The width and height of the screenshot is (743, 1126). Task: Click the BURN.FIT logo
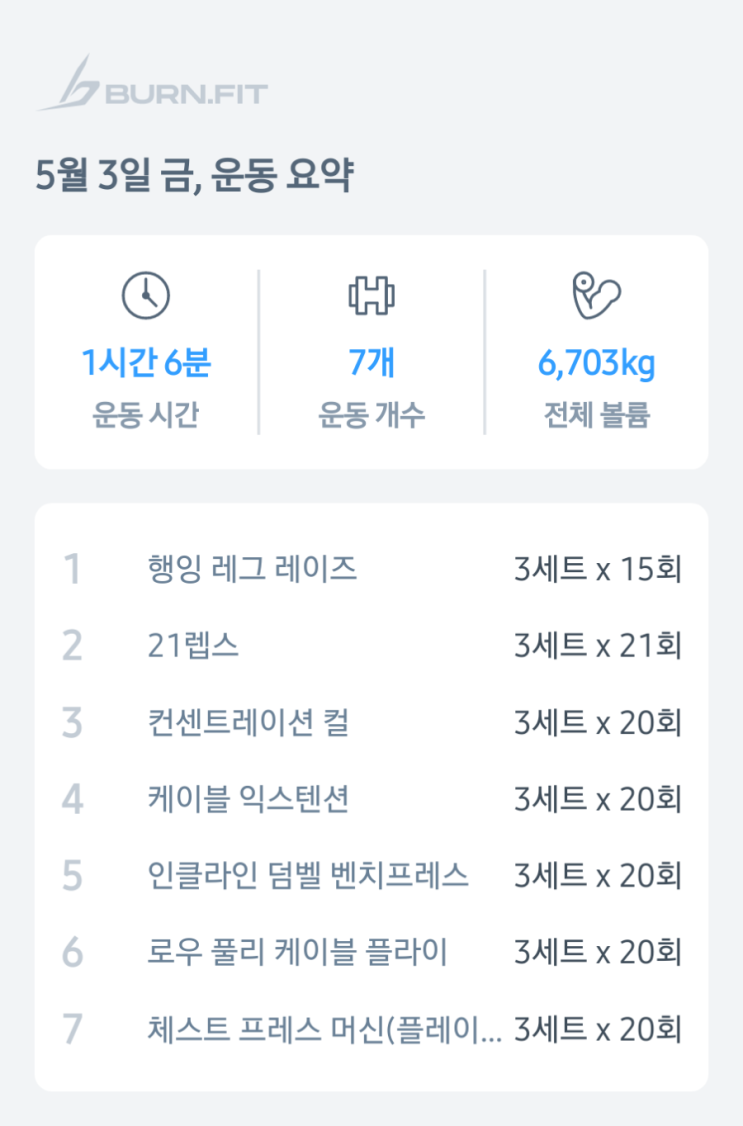click(152, 85)
